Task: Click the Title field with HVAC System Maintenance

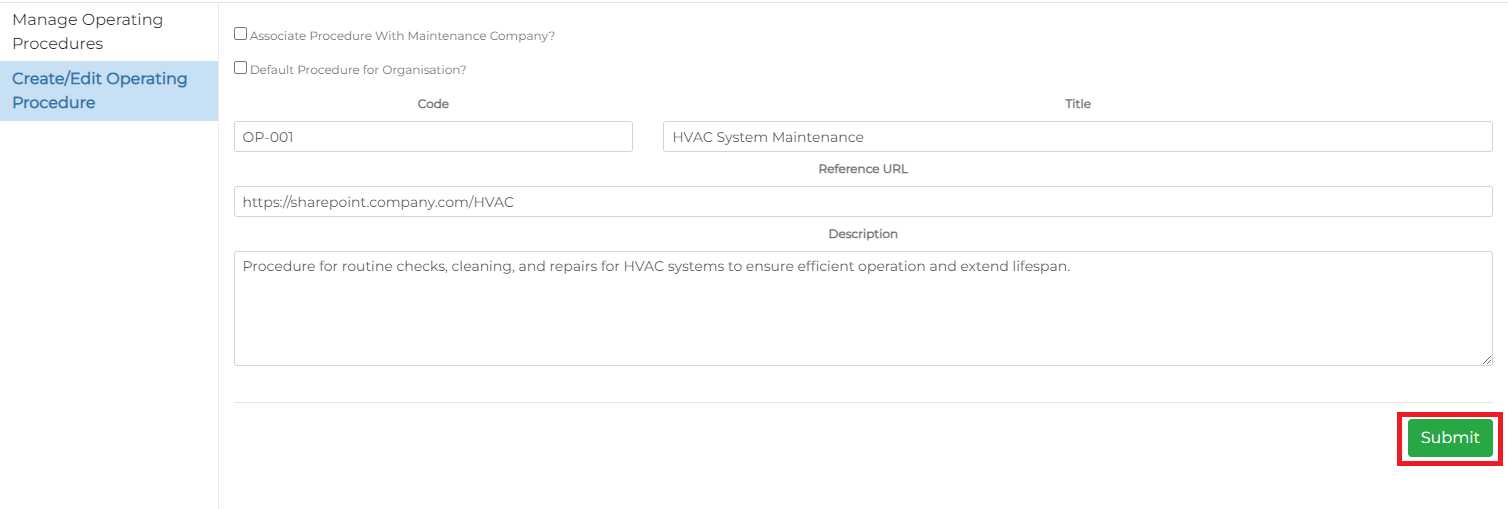Action: tap(1077, 137)
